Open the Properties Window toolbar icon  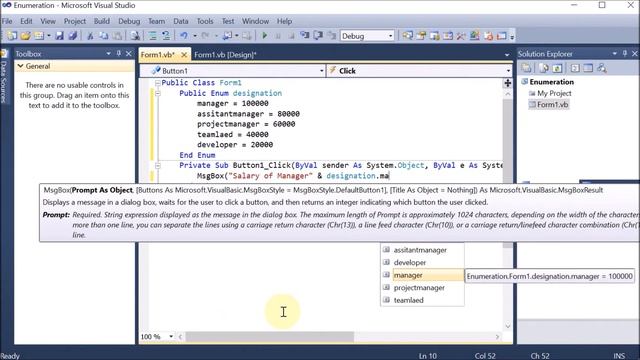[x=421, y=36]
